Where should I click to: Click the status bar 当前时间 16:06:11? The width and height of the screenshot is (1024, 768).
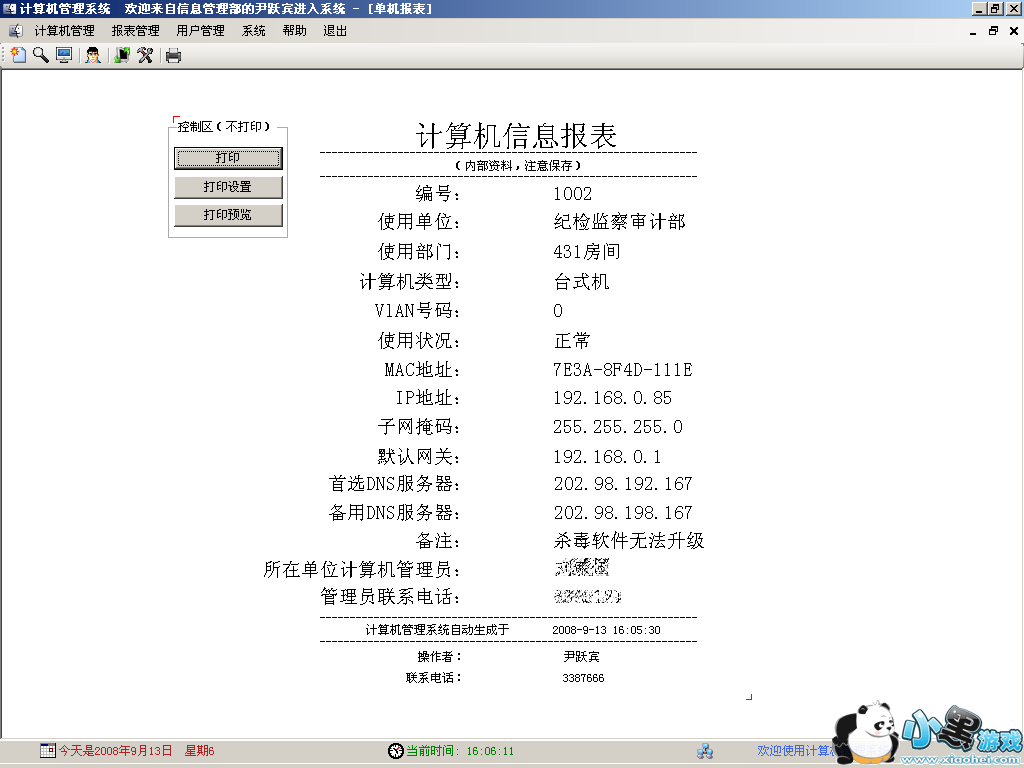tap(460, 751)
